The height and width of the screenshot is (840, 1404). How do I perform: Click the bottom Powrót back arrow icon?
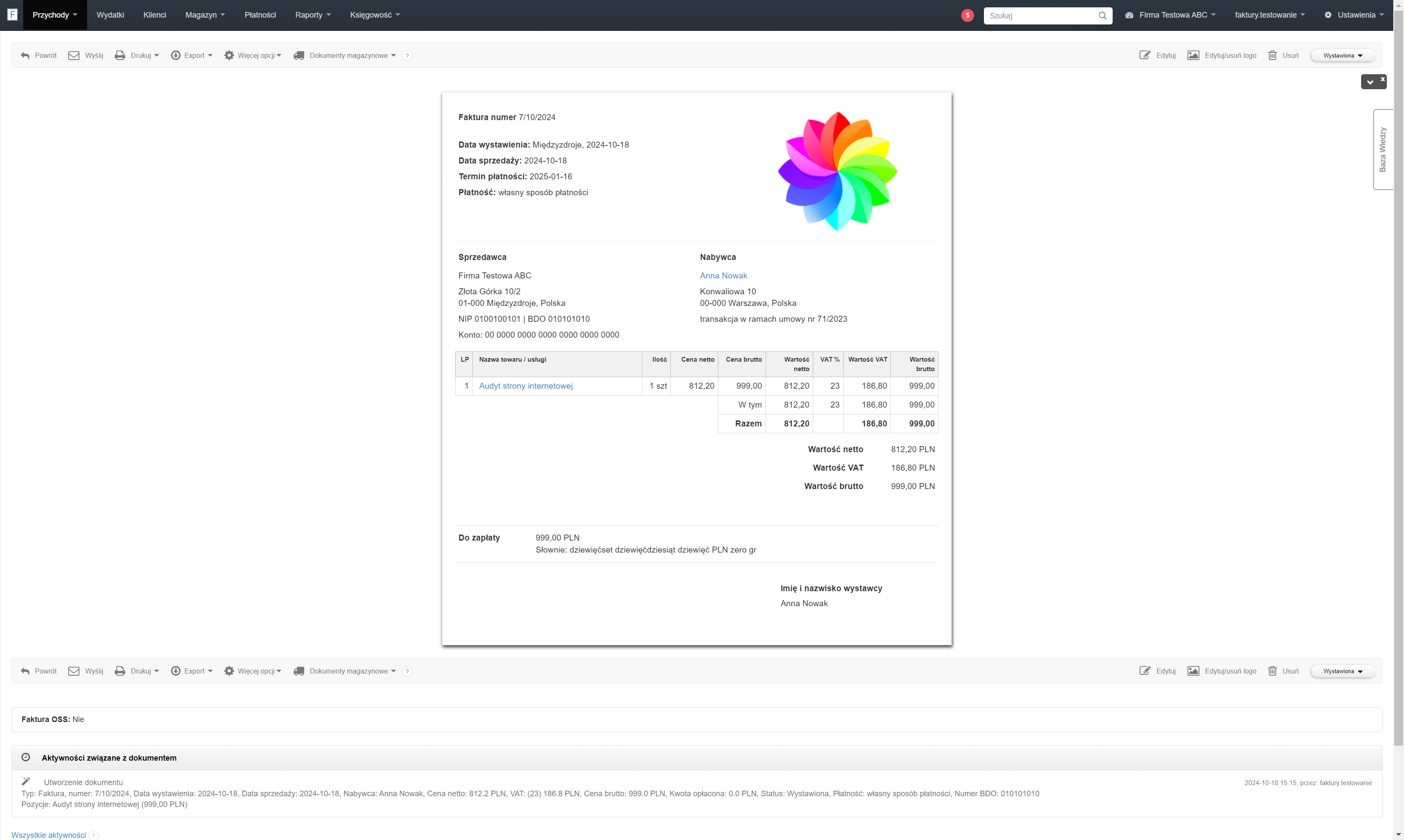(25, 671)
